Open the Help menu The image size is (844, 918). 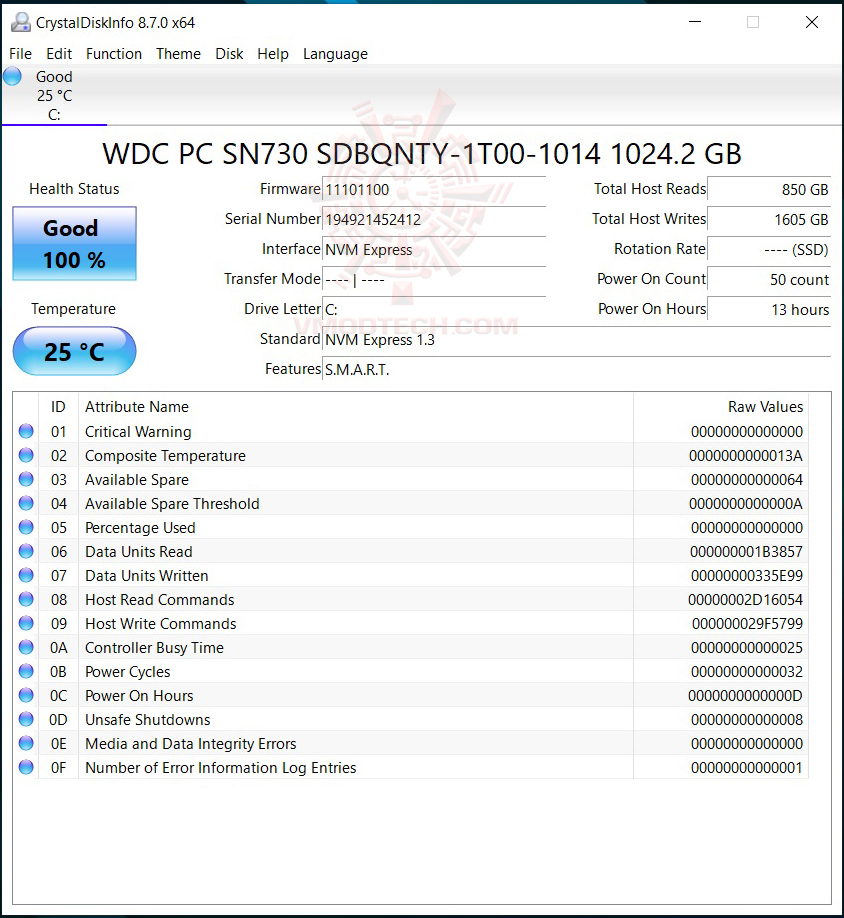click(272, 54)
